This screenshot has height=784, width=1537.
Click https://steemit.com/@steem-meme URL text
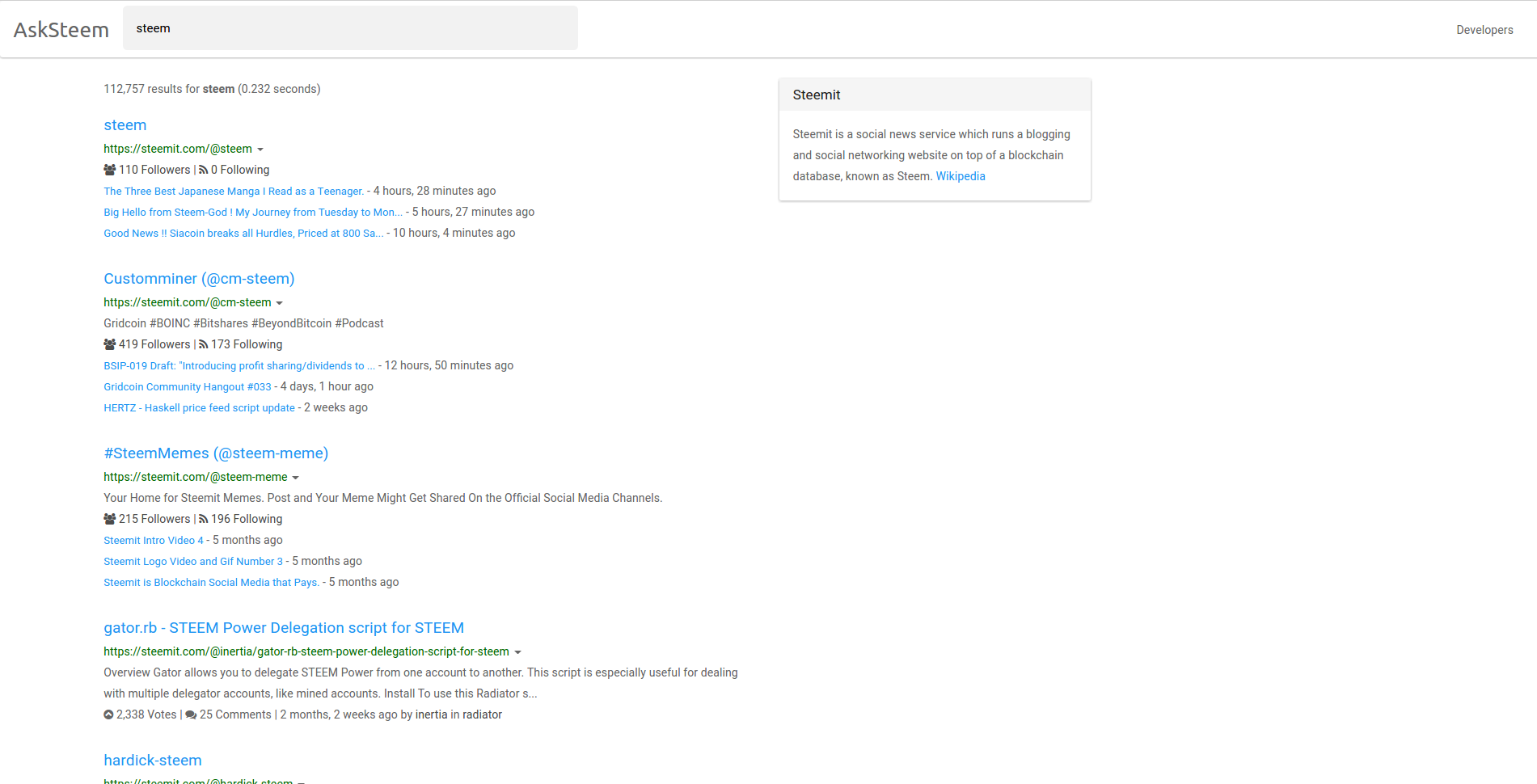[196, 477]
